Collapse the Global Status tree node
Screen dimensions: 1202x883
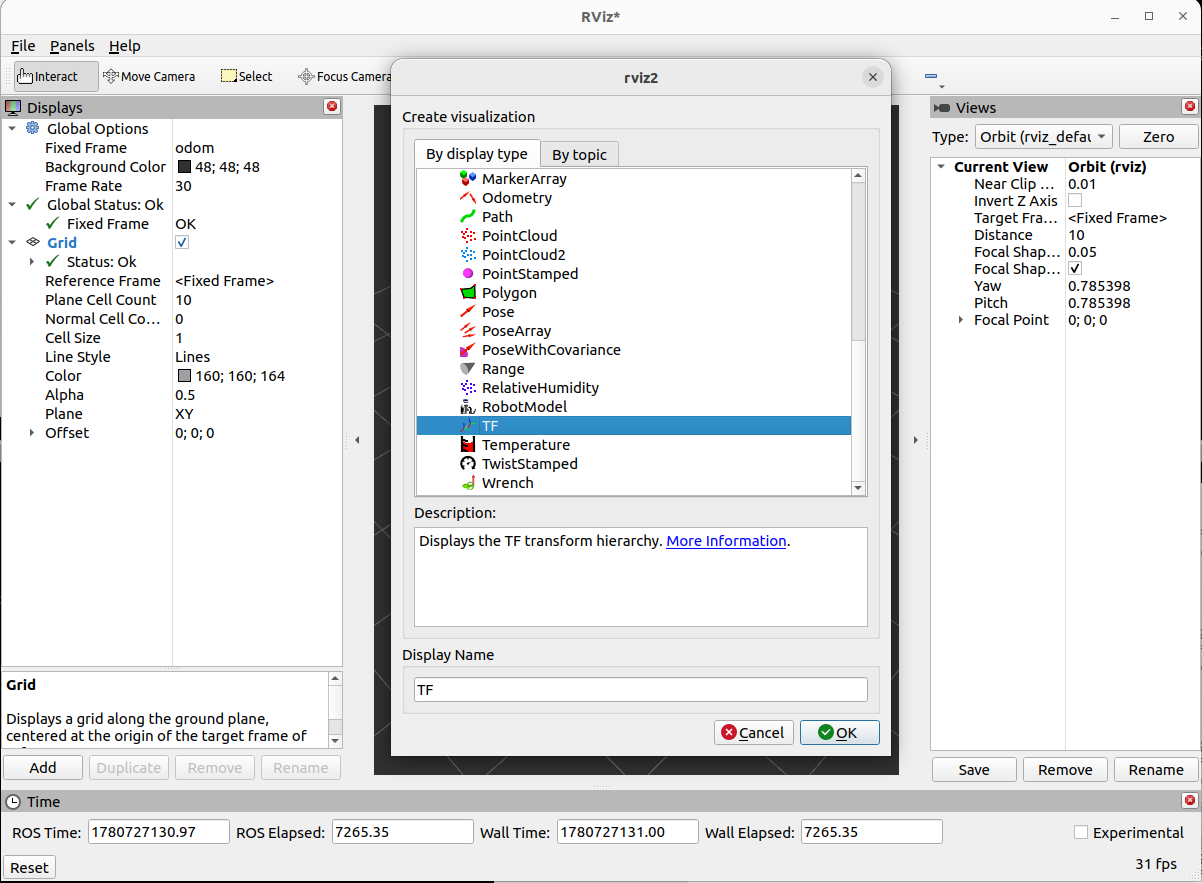coord(12,204)
